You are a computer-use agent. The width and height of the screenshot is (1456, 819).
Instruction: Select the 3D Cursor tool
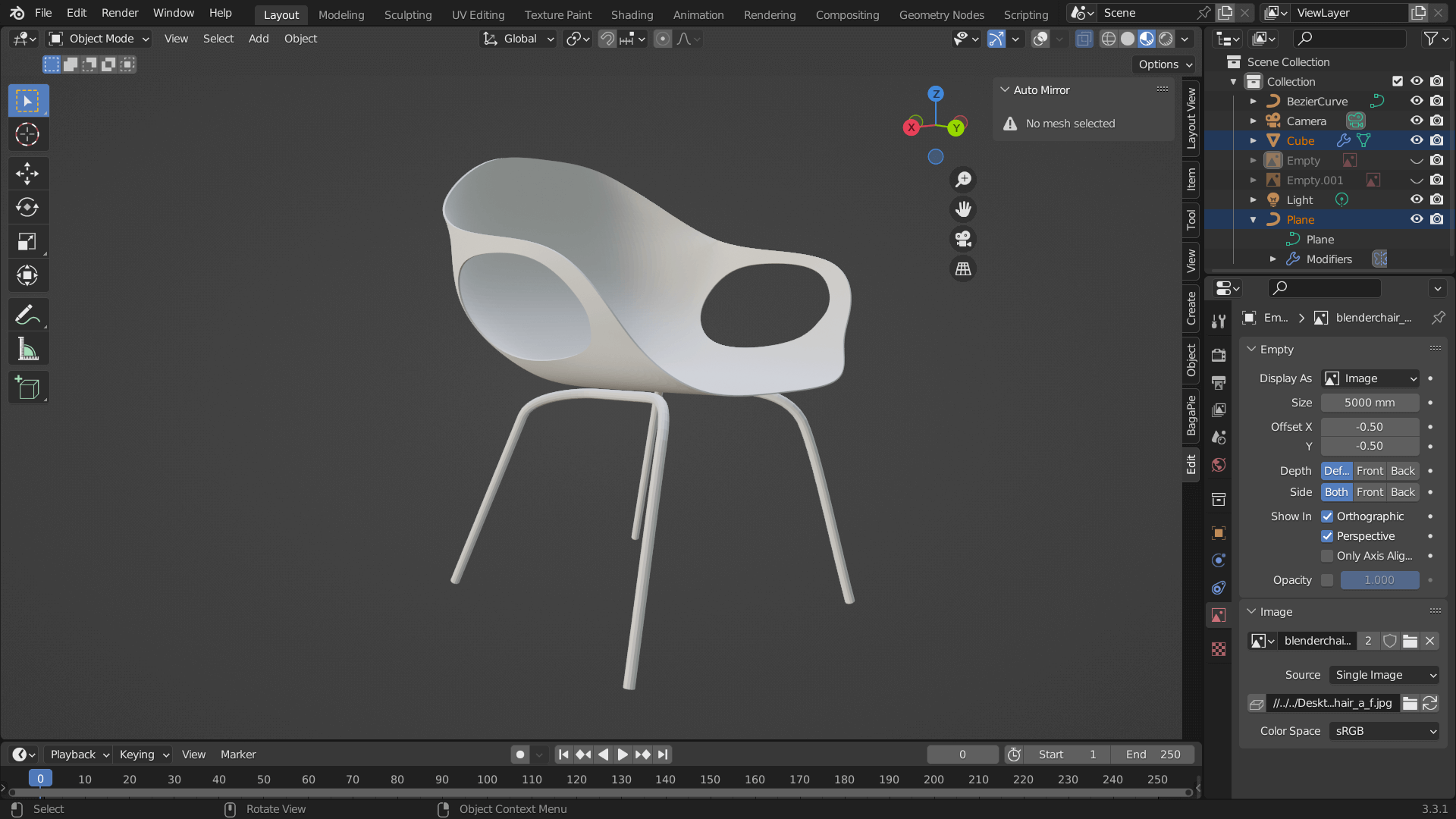click(27, 134)
